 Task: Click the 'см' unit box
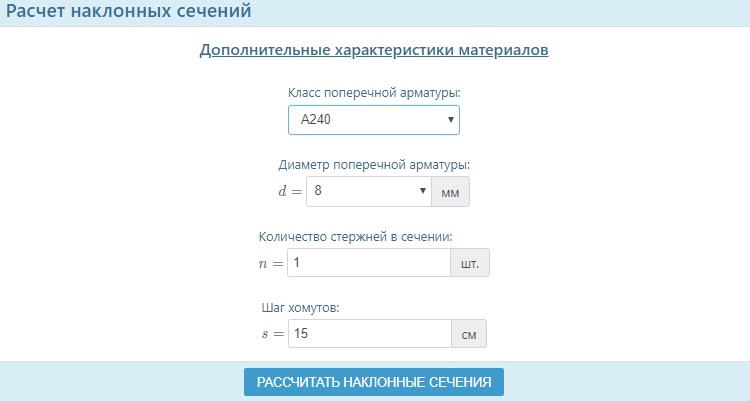pyautogui.click(x=469, y=334)
